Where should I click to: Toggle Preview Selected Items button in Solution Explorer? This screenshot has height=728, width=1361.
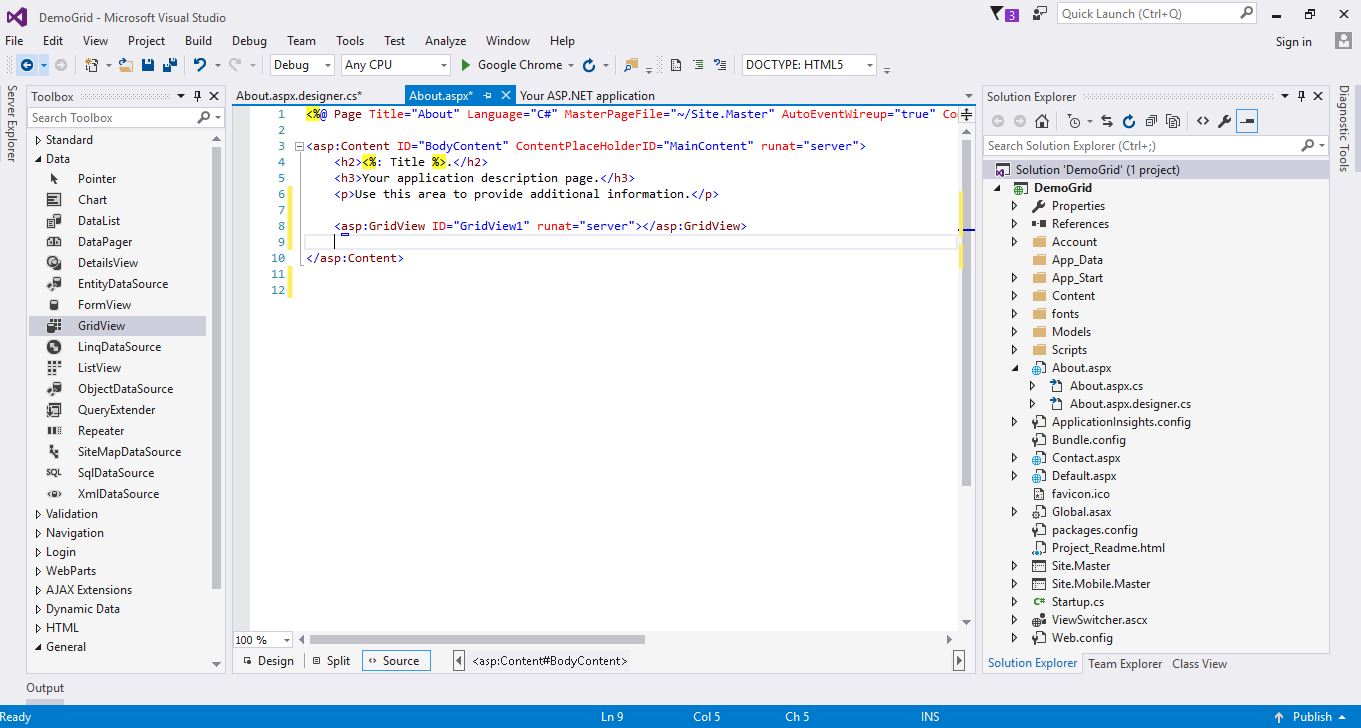tap(1247, 121)
